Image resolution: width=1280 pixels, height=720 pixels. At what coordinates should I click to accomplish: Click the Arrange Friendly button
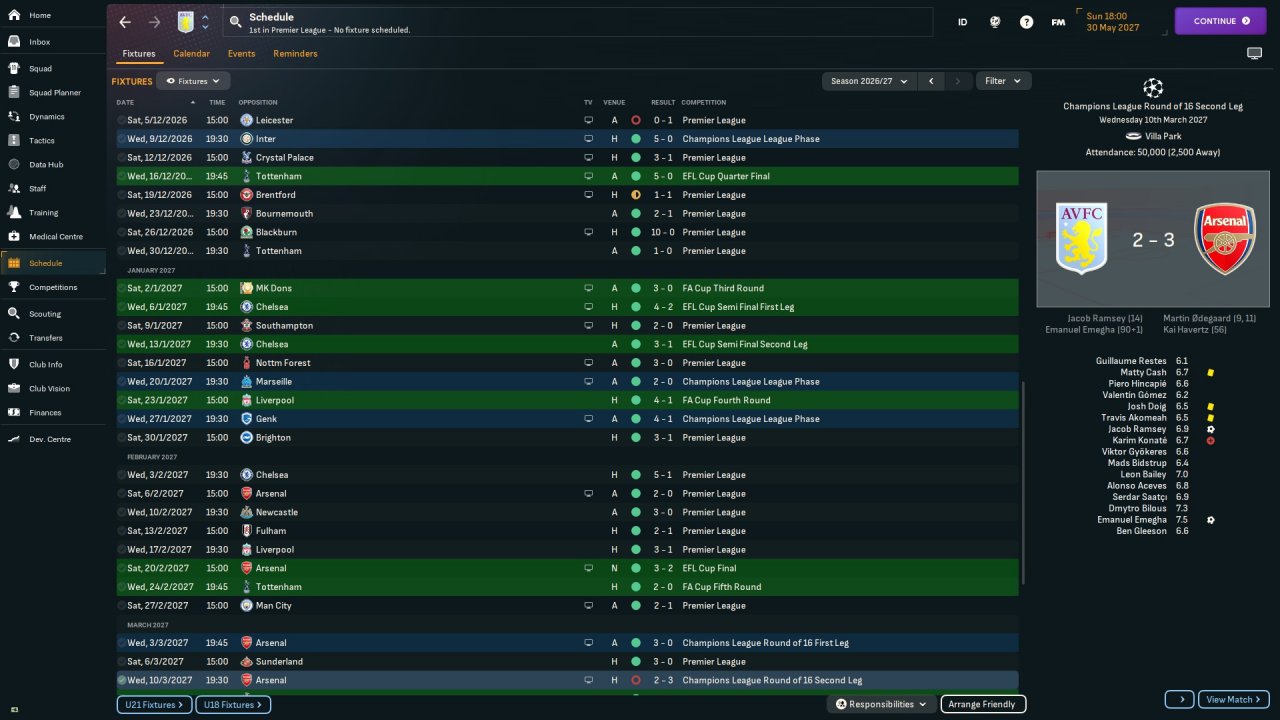click(983, 704)
